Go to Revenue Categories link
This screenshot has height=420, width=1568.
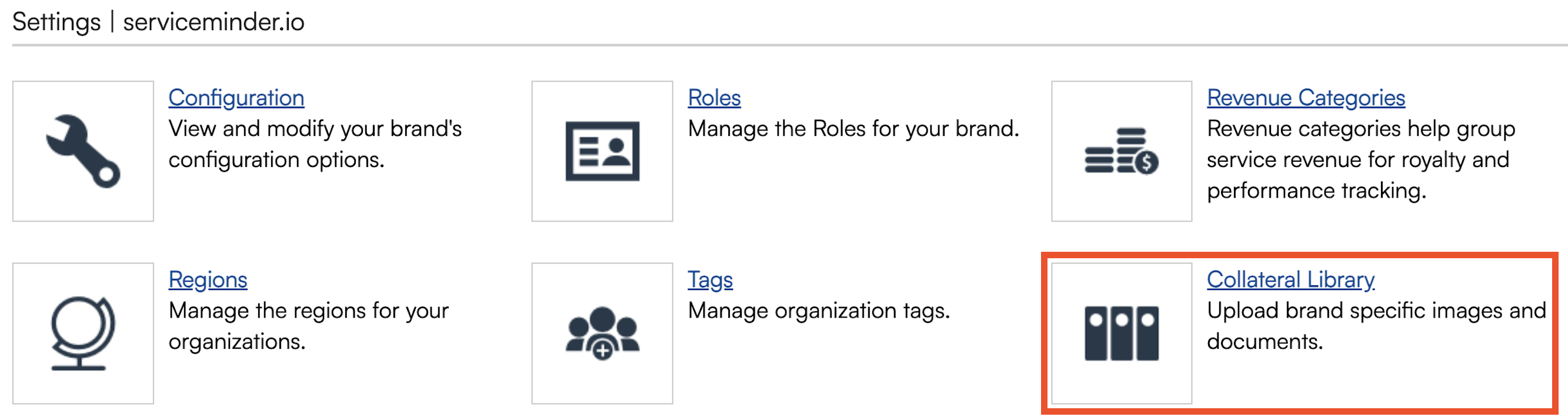1306,98
